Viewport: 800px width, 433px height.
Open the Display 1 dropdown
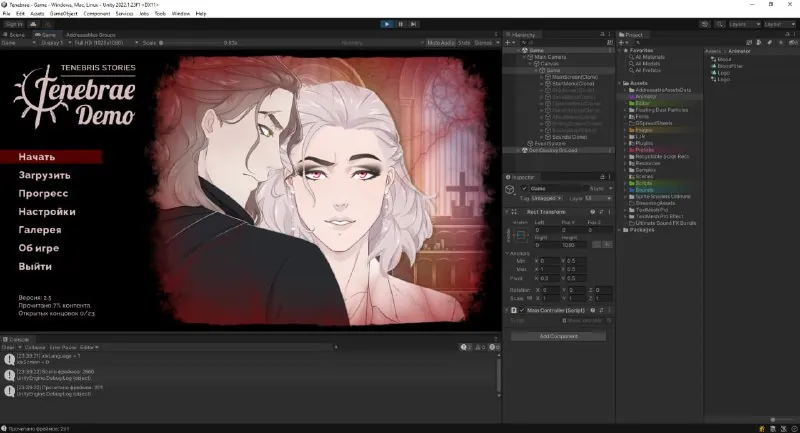tap(55, 43)
